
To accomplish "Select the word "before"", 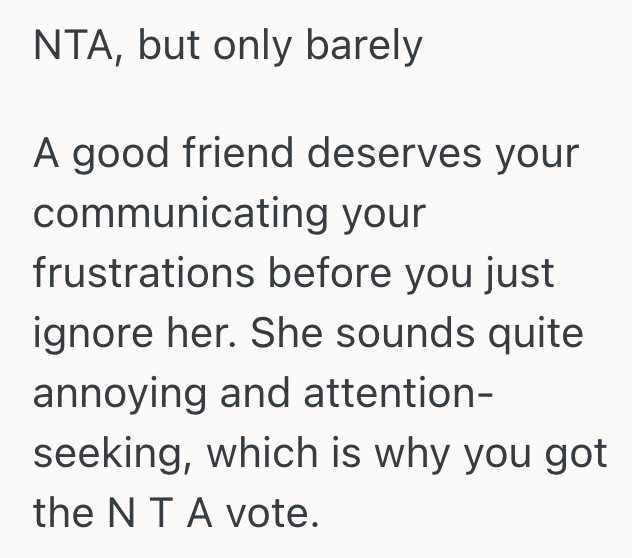I will [339, 272].
